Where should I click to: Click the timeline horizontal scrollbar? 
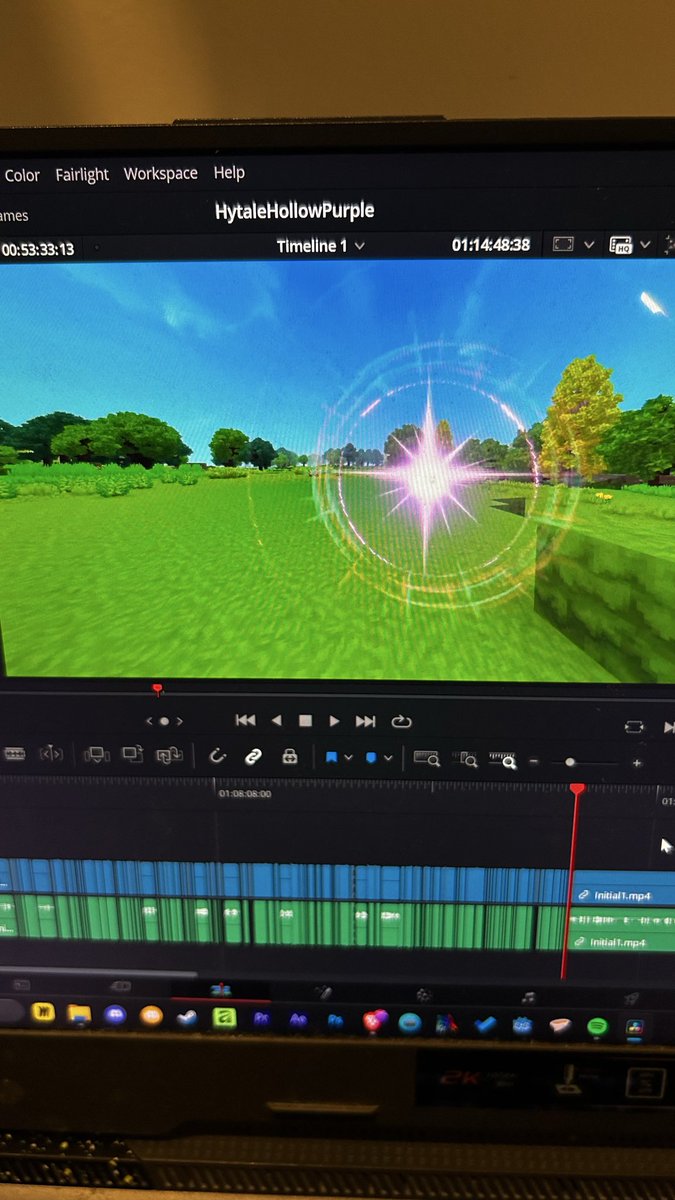100,972
